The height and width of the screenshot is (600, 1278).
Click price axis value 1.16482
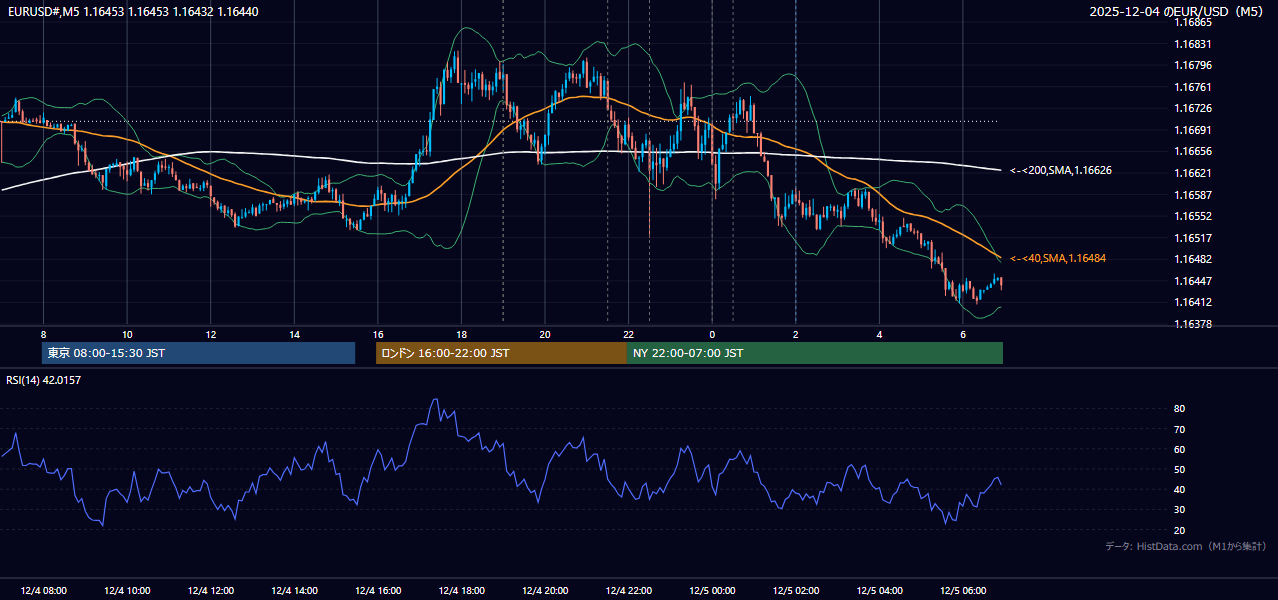(x=1194, y=259)
